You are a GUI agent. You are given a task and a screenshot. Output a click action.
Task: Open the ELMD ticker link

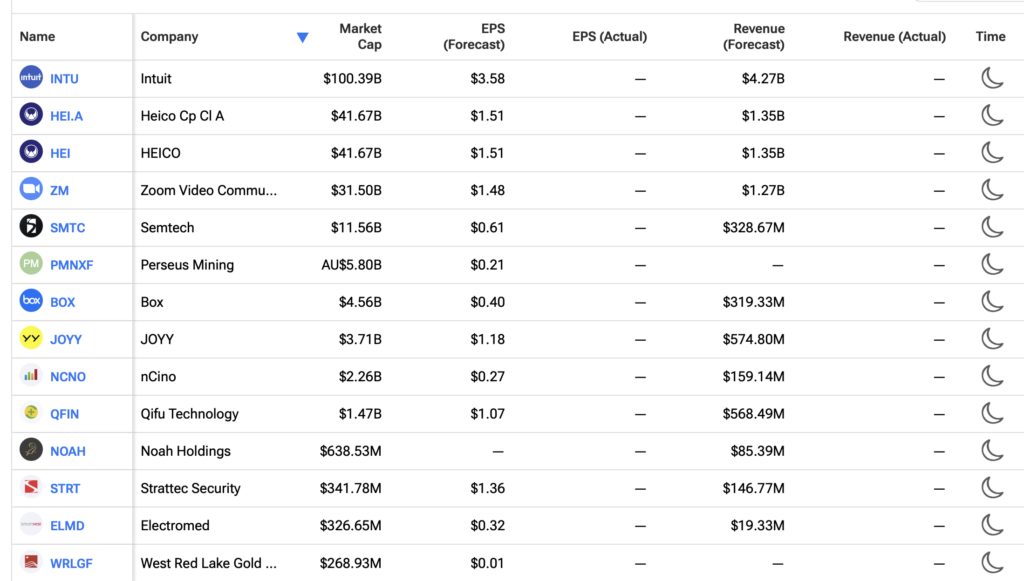[67, 526]
